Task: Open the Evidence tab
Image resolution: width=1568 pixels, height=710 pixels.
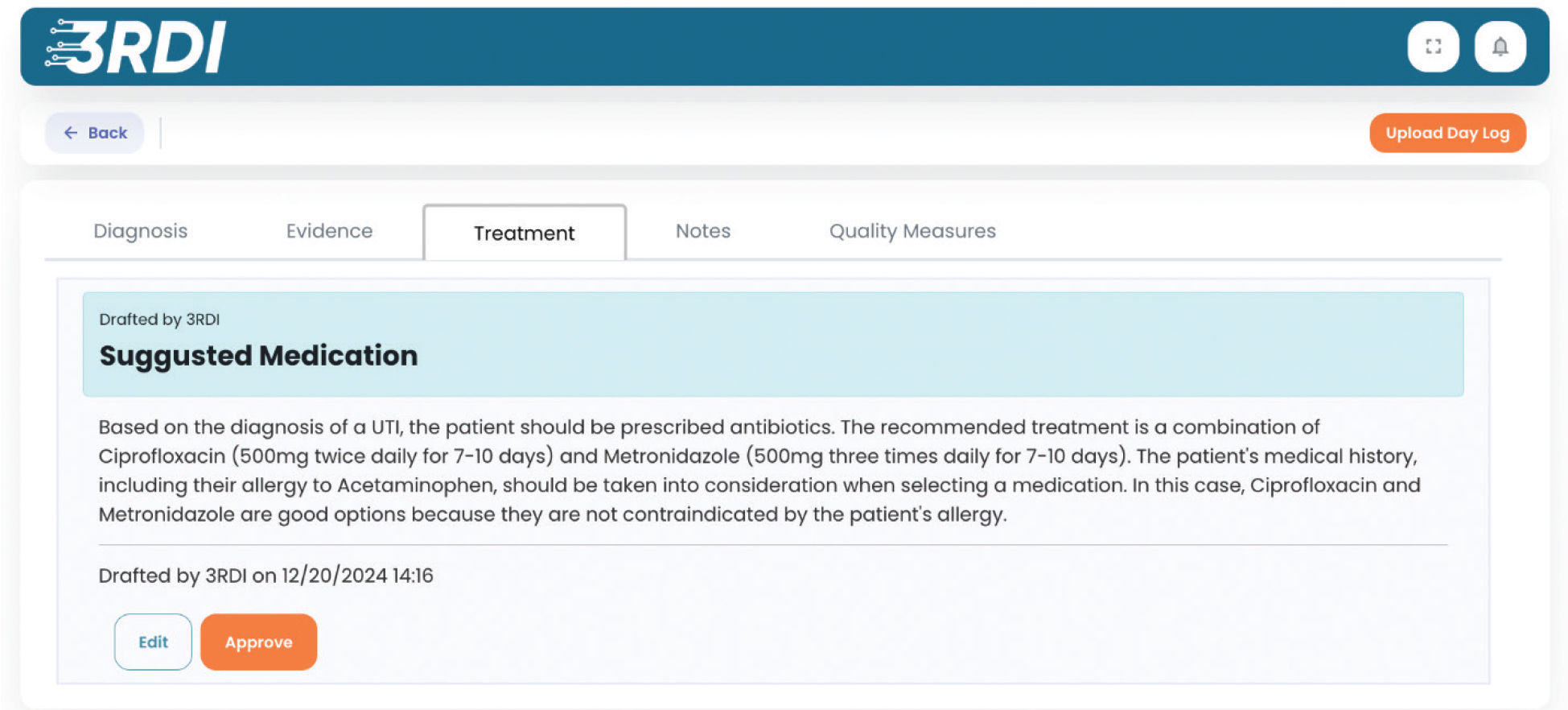Action: tap(329, 231)
